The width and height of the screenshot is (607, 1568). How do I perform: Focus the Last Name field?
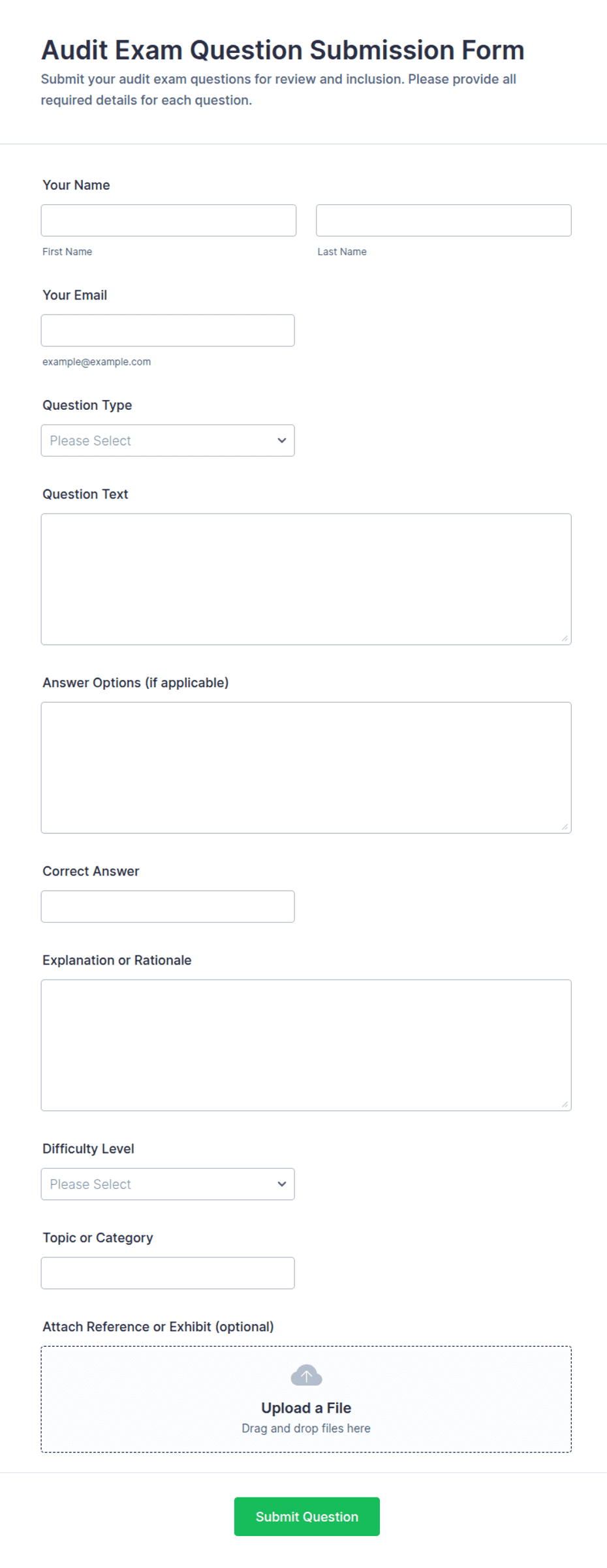444,221
